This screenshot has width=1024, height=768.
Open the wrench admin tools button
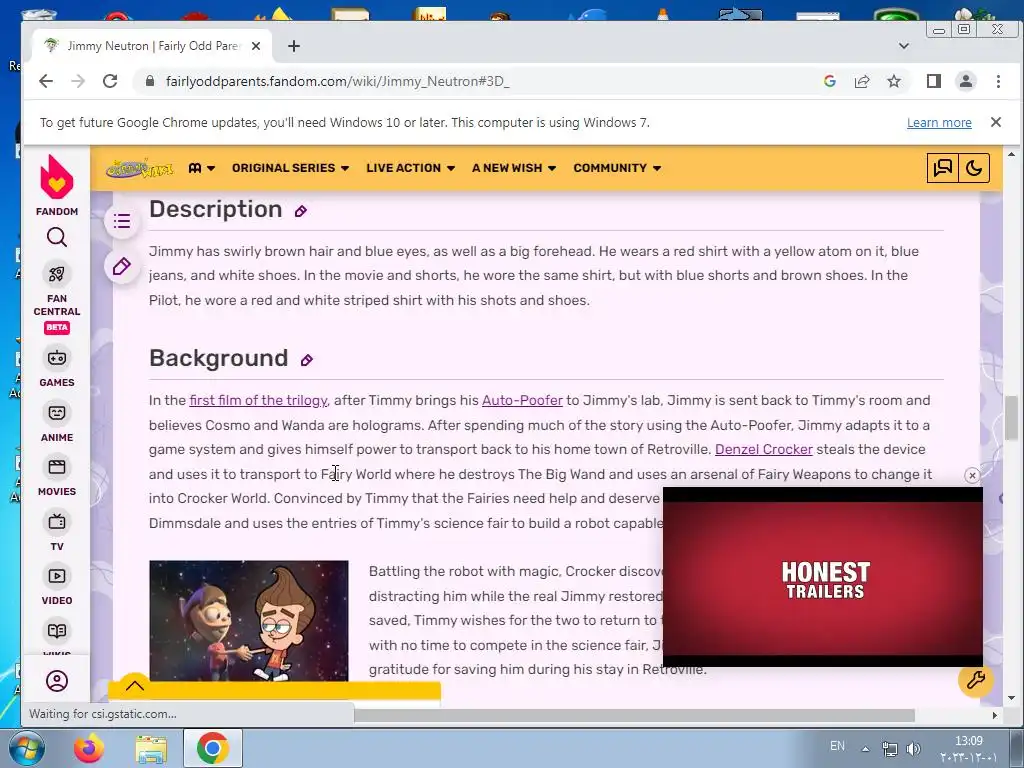(976, 680)
